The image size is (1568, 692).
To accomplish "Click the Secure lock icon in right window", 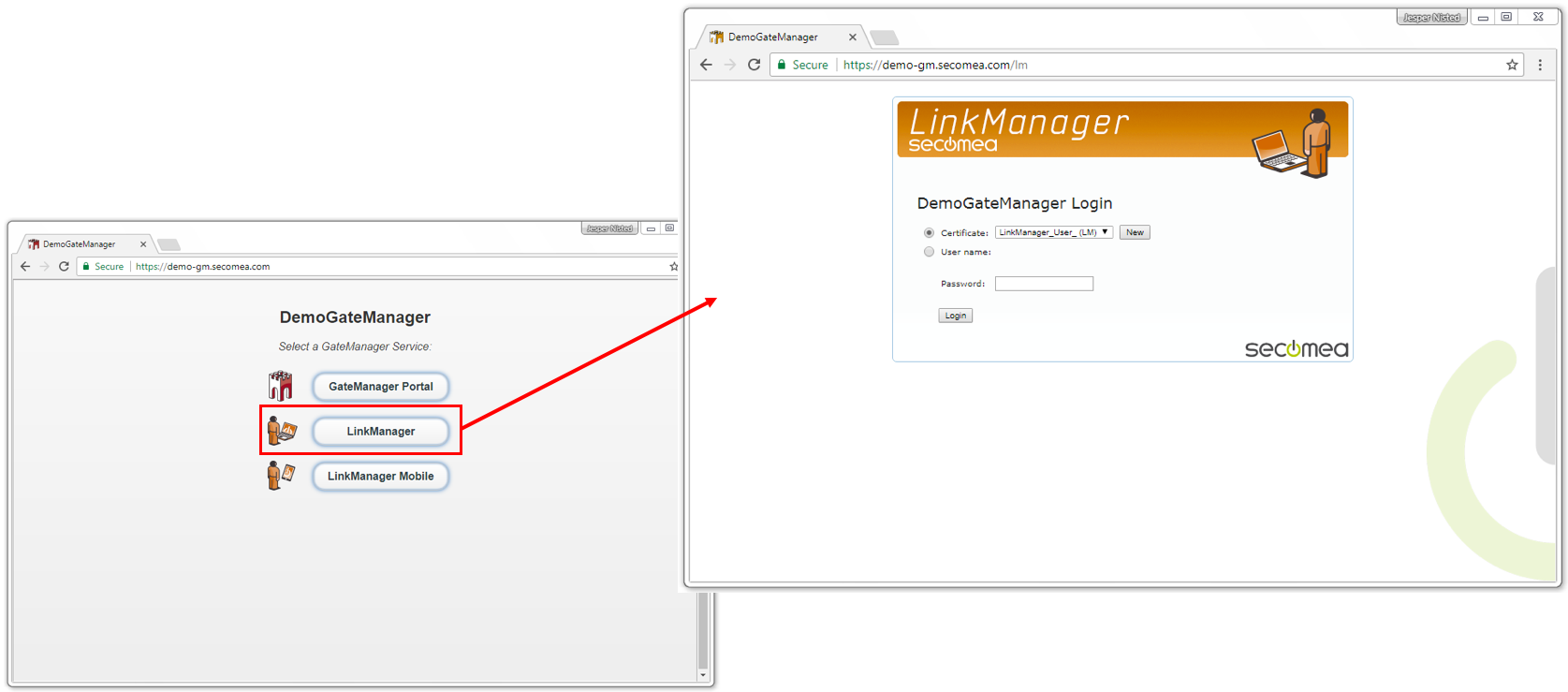I will (x=782, y=65).
